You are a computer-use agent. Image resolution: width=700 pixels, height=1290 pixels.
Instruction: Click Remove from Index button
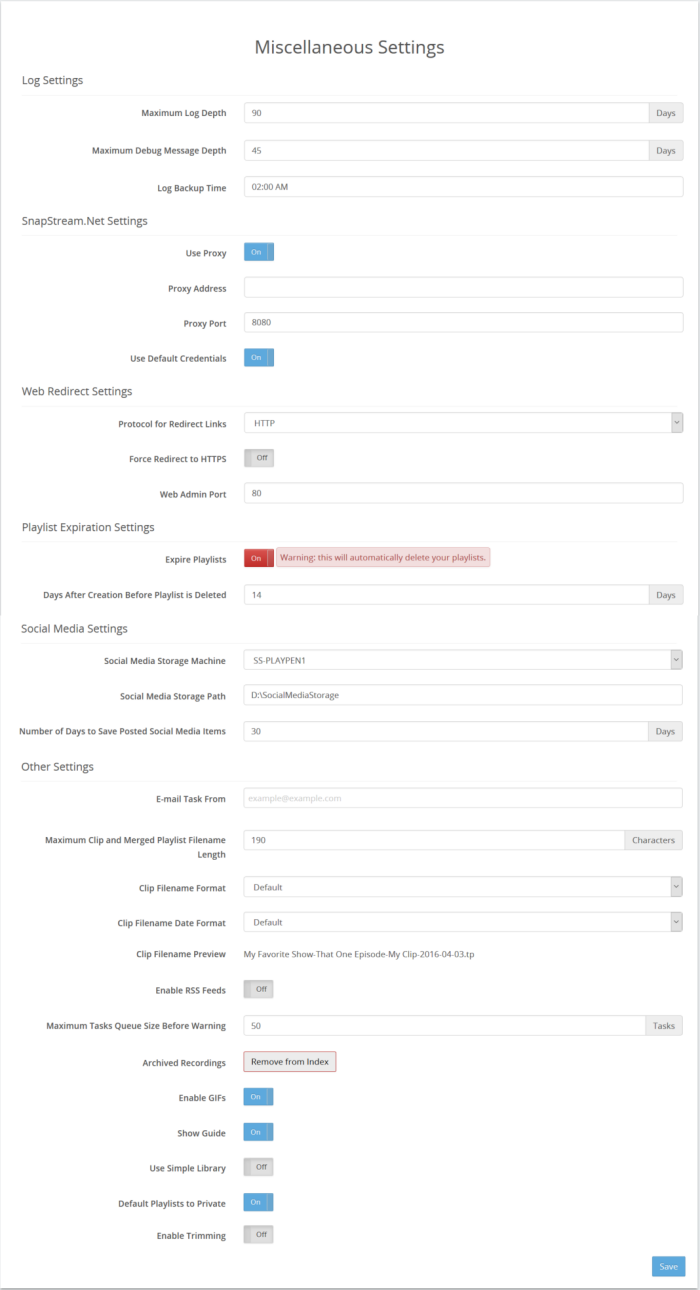coord(290,1062)
